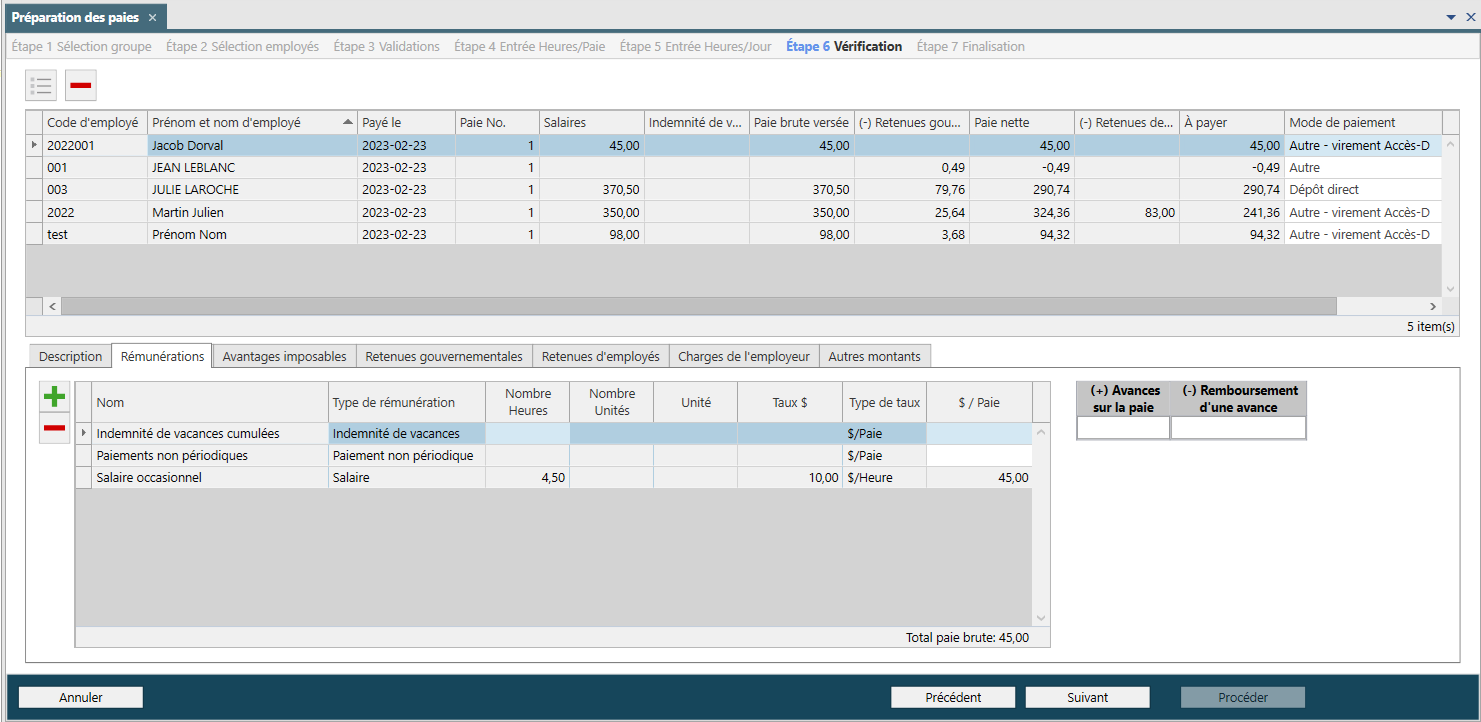This screenshot has height=722, width=1481.
Task: Click the Avances sur la paie input field
Action: (1123, 428)
